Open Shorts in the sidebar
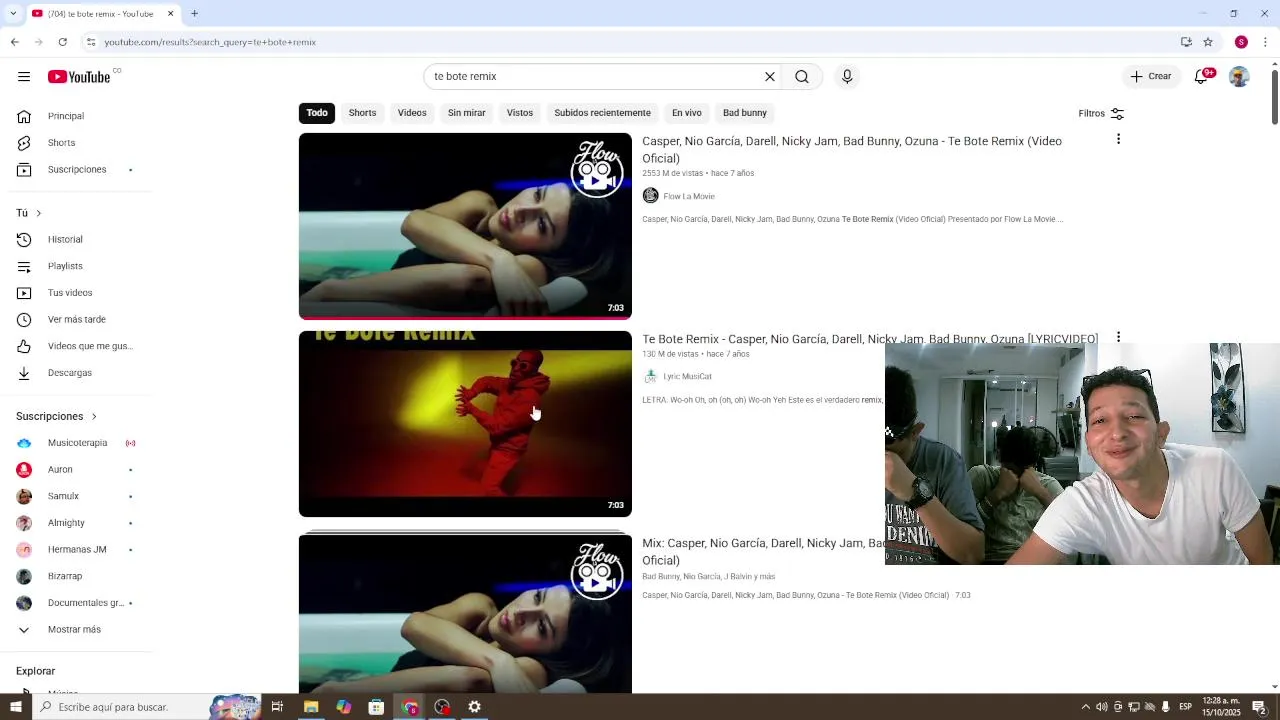The image size is (1280, 720). [x=76, y=143]
